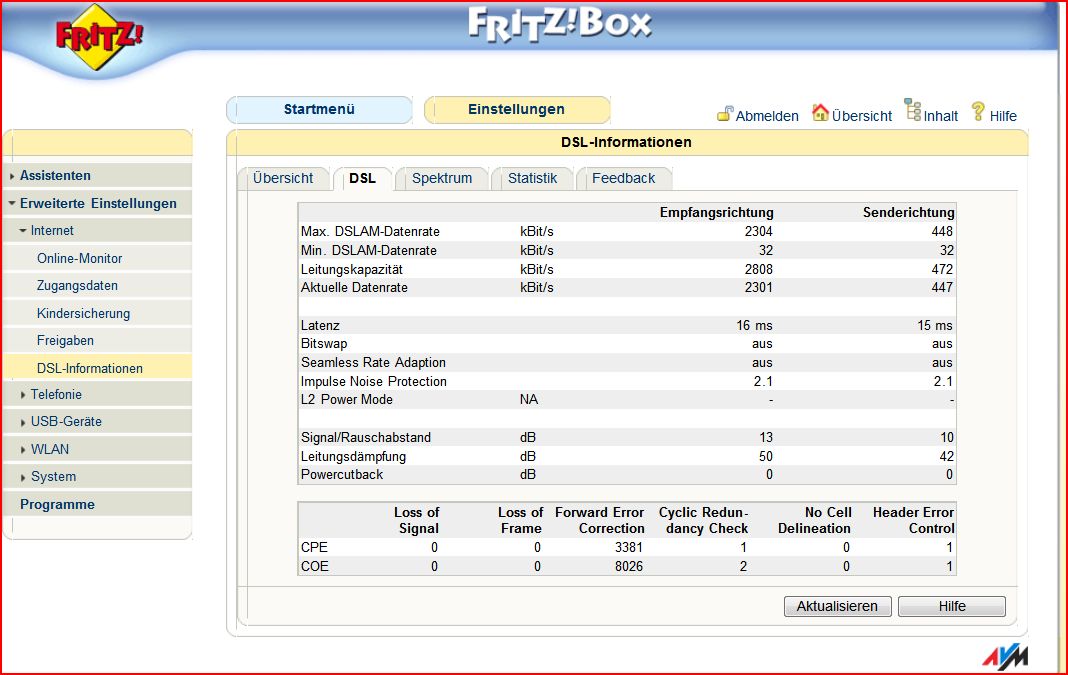Open the Einstellungen tab
The height and width of the screenshot is (675, 1068).
point(516,109)
